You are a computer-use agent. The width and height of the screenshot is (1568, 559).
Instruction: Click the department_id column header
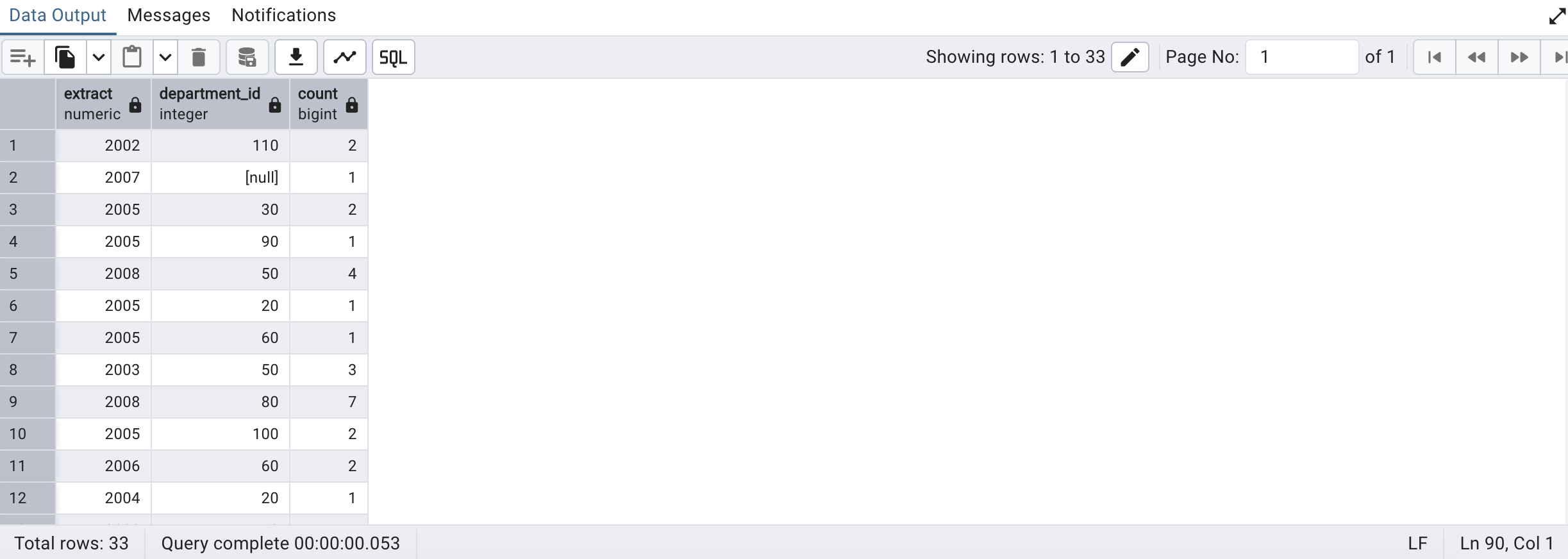coord(210,104)
